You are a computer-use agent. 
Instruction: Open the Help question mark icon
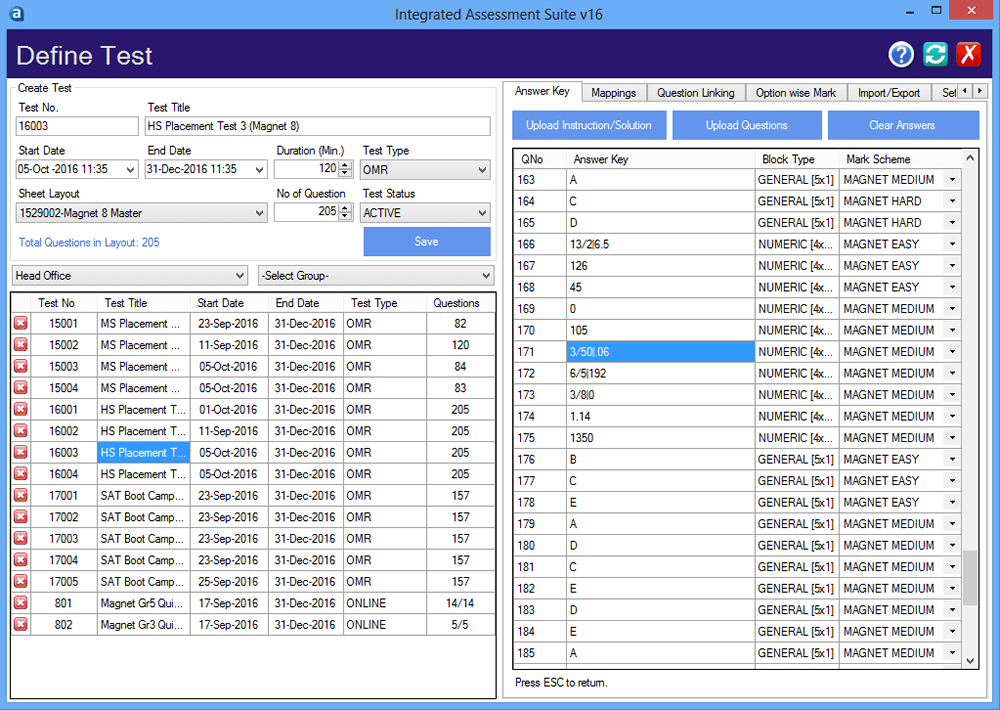pyautogui.click(x=901, y=55)
